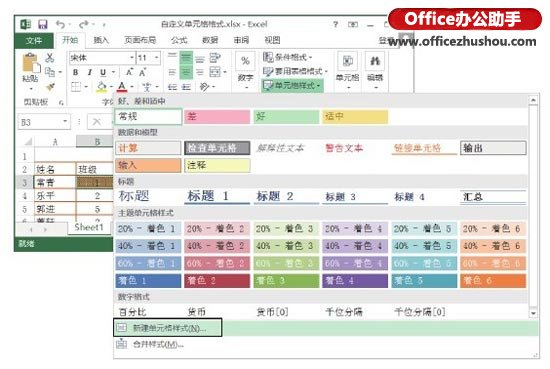Expand the Clipboard group dialog launcher
Image resolution: width=550 pixels, height=369 pixels.
coord(61,102)
